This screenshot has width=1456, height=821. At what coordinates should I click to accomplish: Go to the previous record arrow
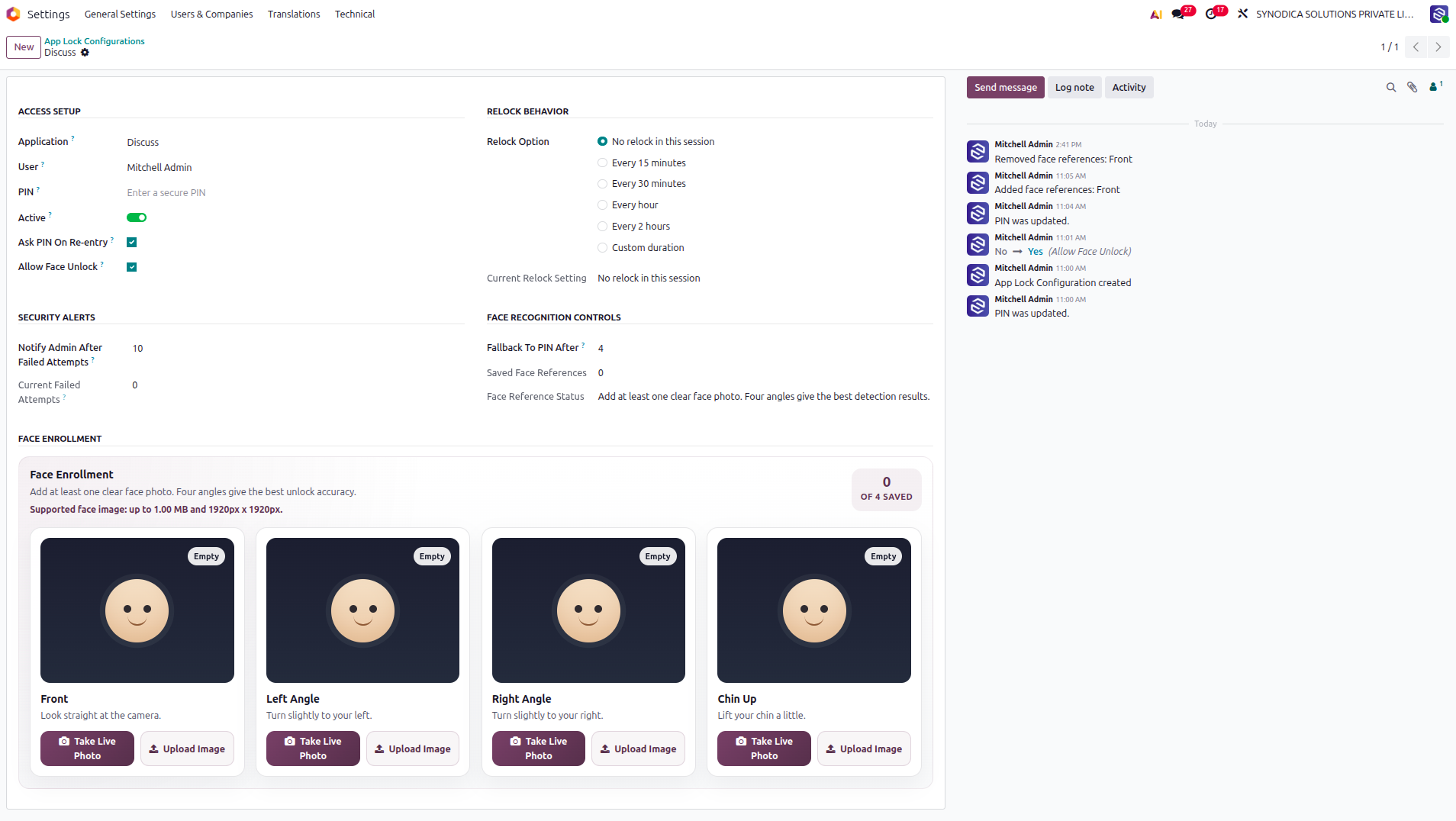click(1416, 47)
